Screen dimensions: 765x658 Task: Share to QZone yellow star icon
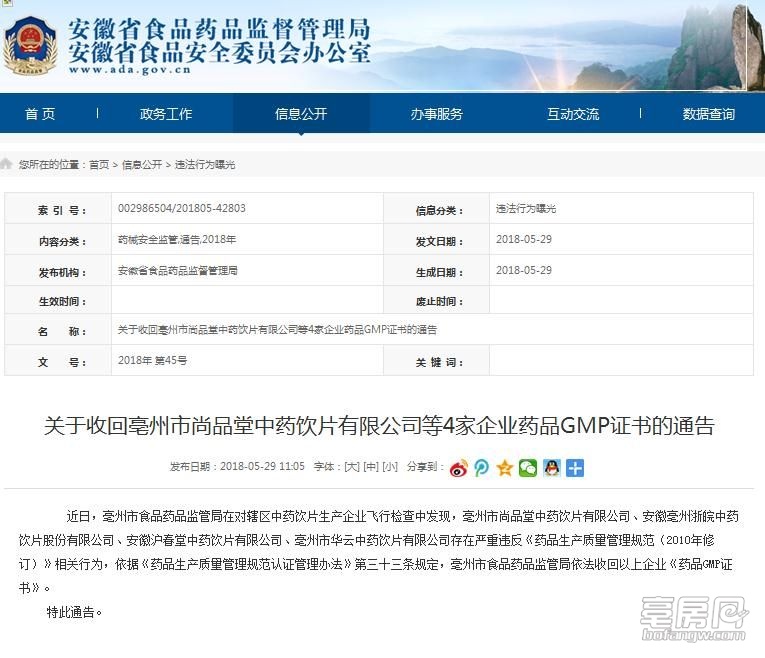tap(504, 468)
